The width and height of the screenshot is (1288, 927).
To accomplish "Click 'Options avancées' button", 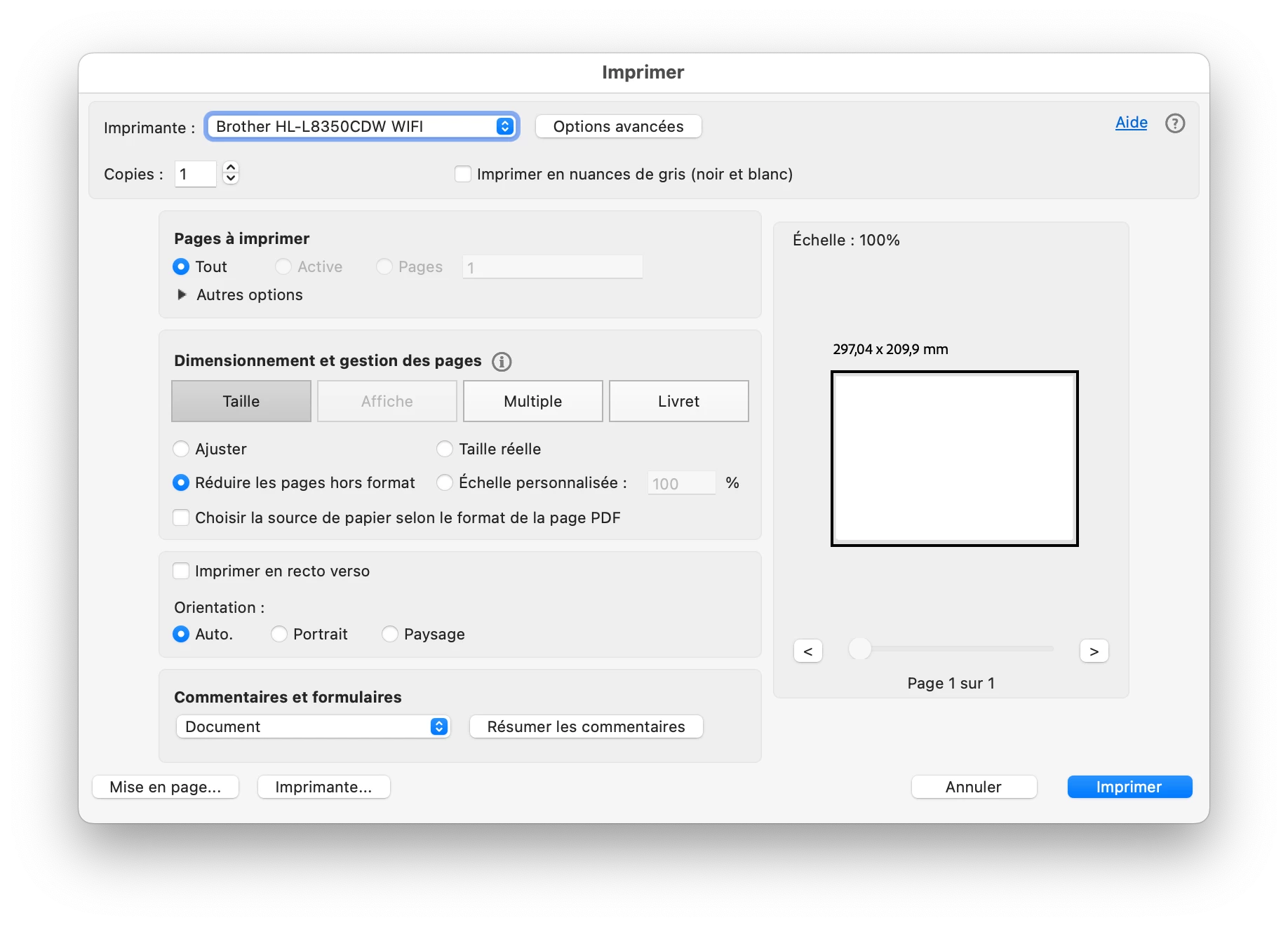I will point(619,126).
